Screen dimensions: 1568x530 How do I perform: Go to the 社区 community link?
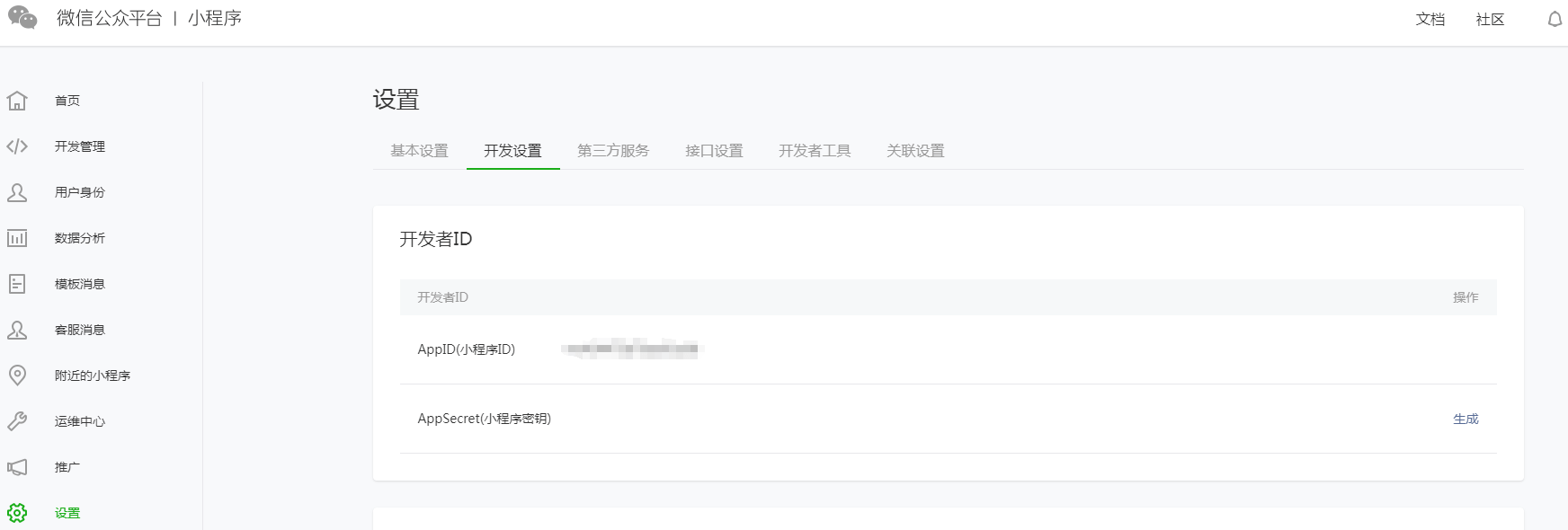pos(1490,20)
